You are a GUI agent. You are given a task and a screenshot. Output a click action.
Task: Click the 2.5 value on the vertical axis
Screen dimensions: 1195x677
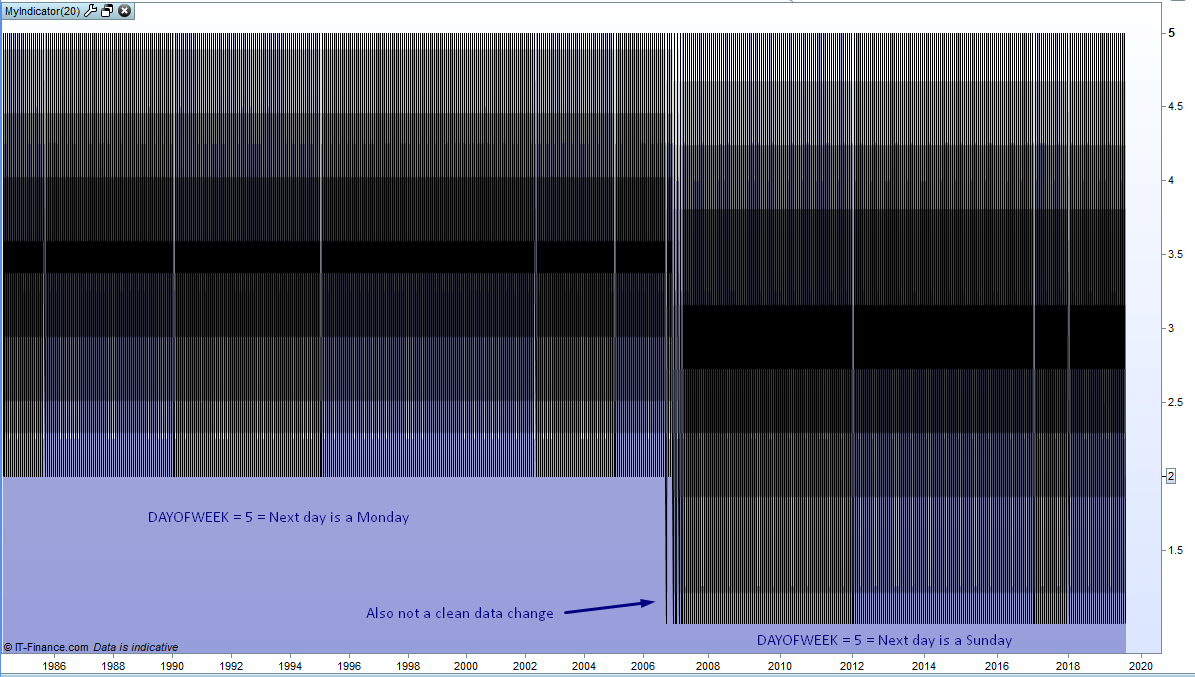(x=1175, y=402)
